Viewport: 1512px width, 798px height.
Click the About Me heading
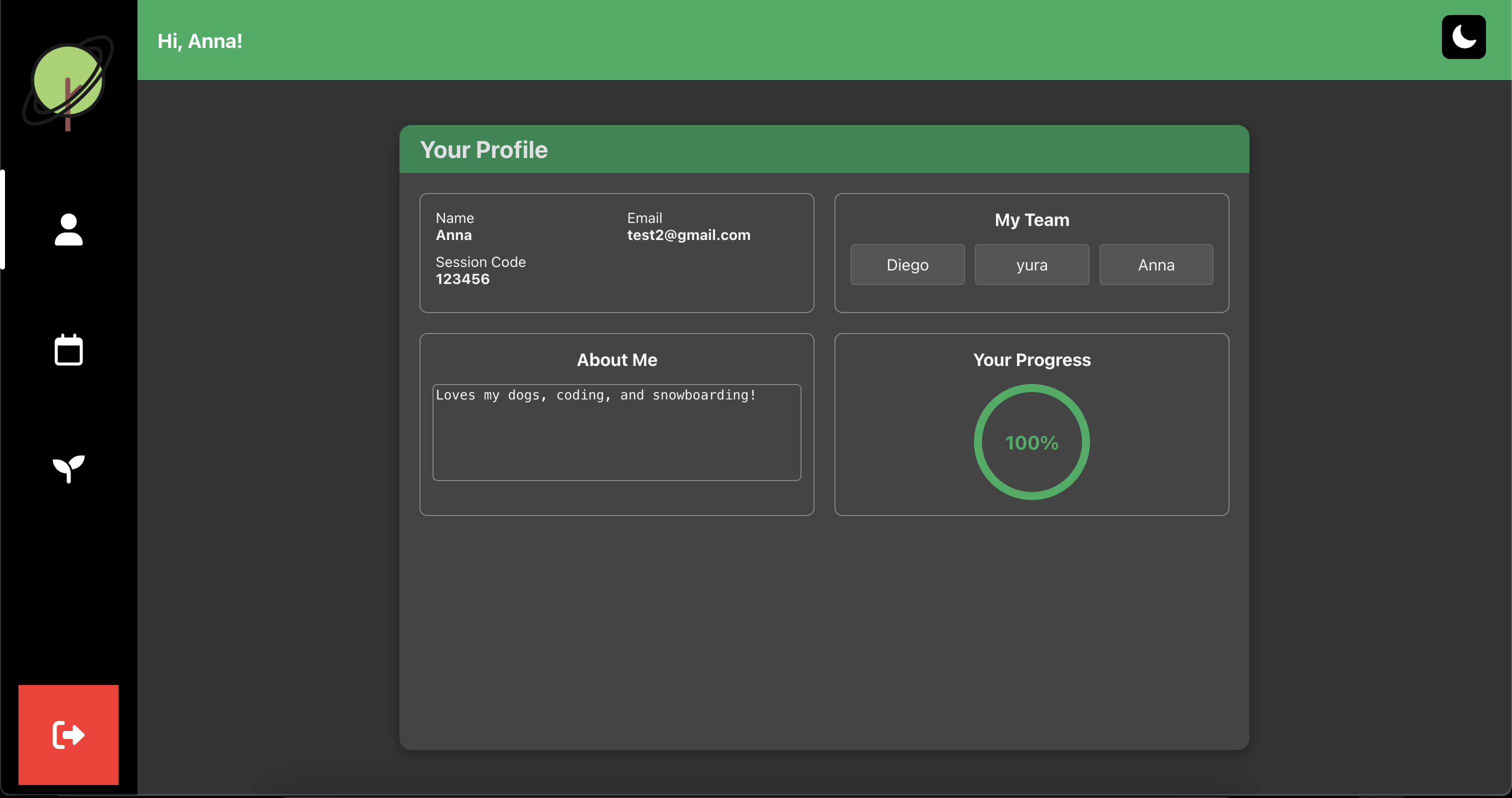coord(616,359)
